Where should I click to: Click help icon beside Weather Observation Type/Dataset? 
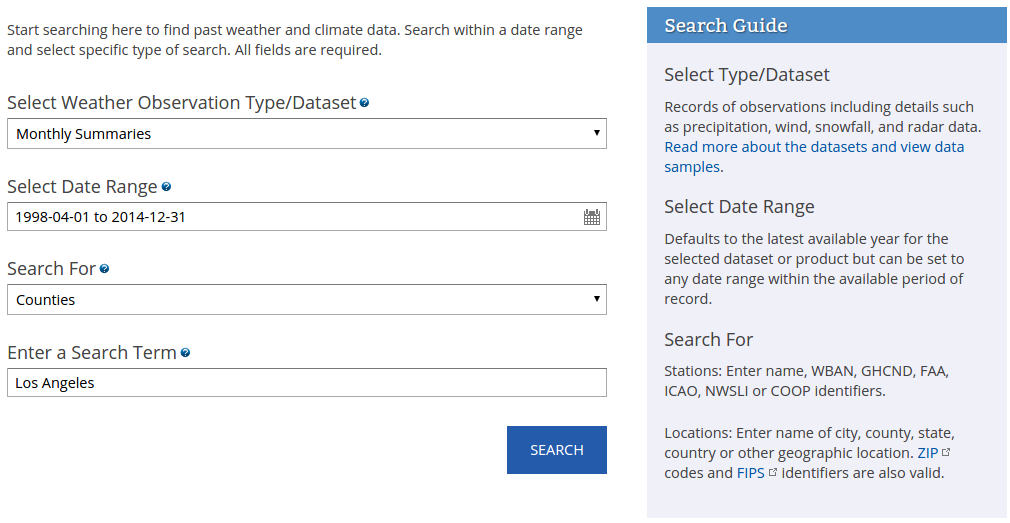coord(364,103)
